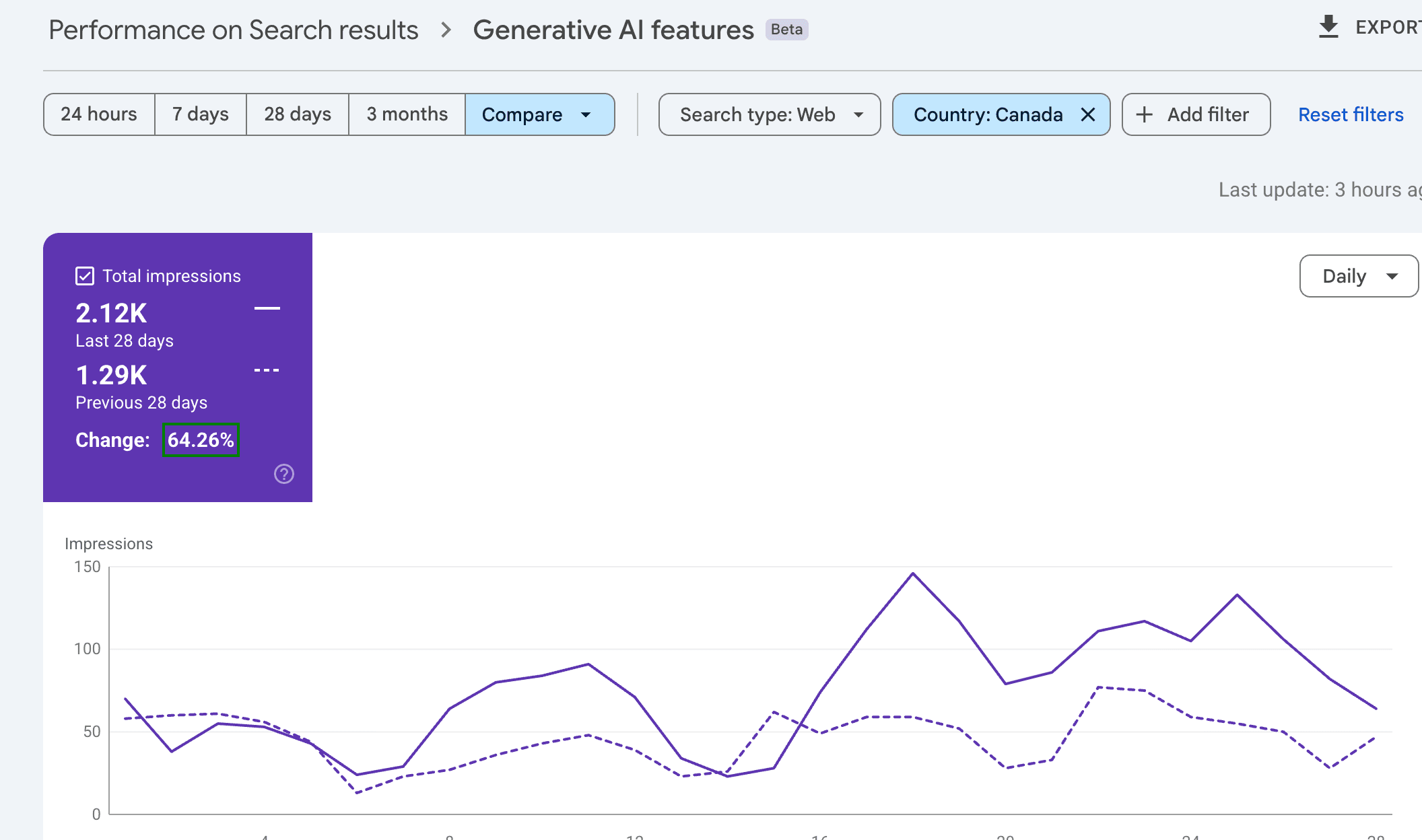Click the Beta badge
This screenshot has height=840, width=1422.
pos(786,30)
